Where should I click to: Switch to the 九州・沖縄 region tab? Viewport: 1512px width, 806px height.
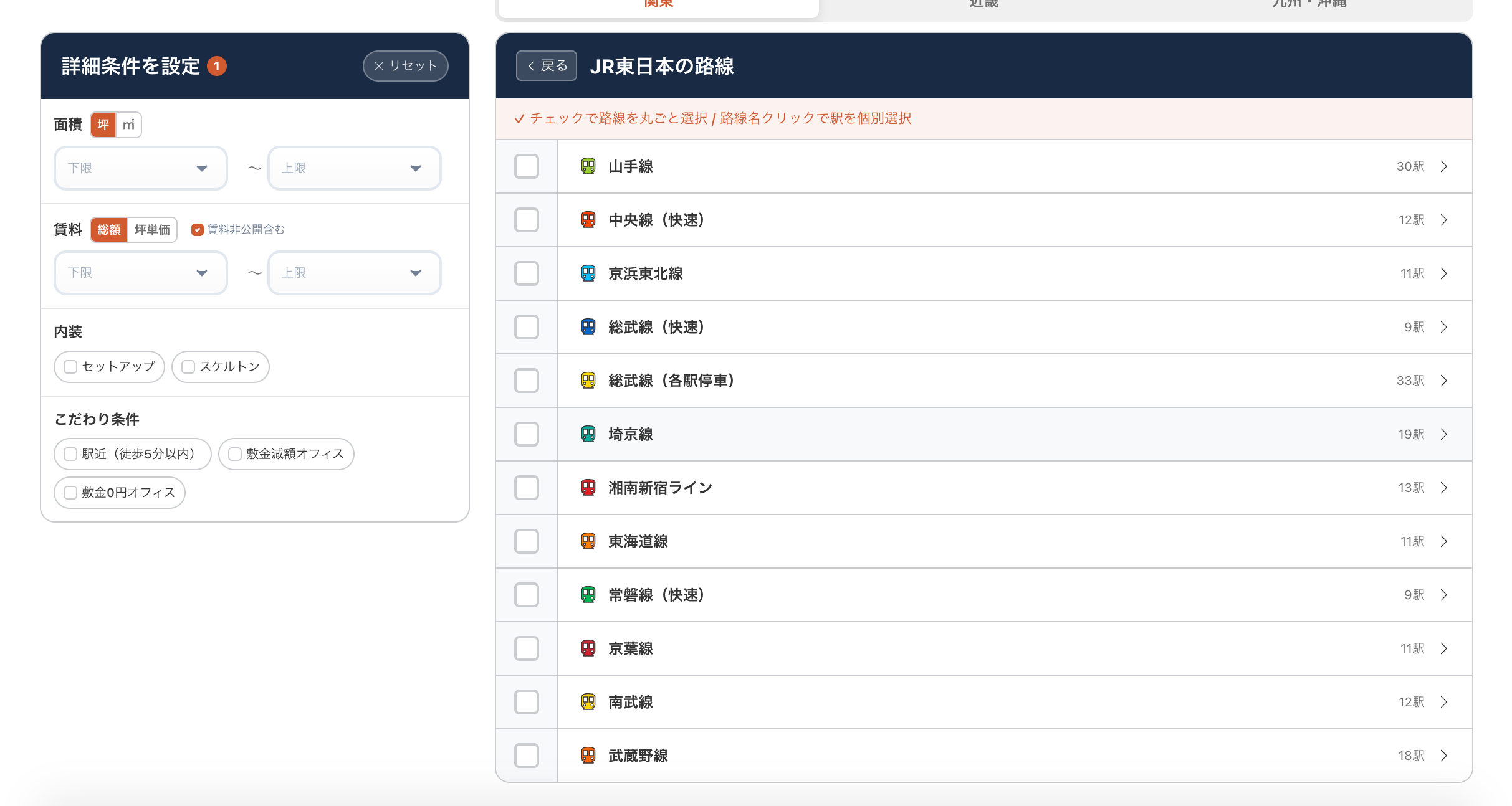(x=1309, y=5)
